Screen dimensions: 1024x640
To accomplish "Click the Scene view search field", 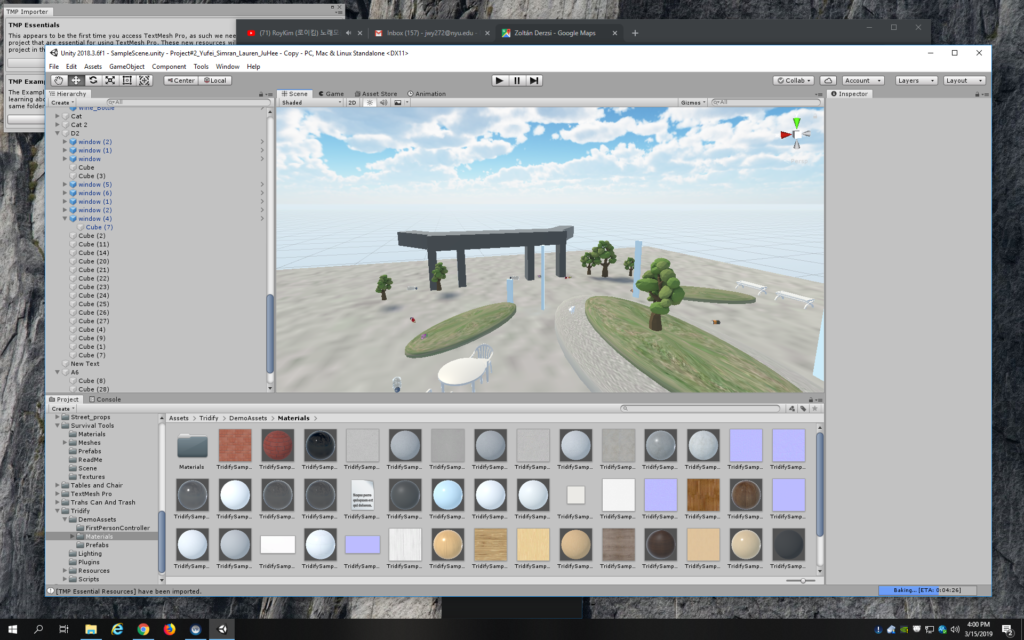I will 765,103.
